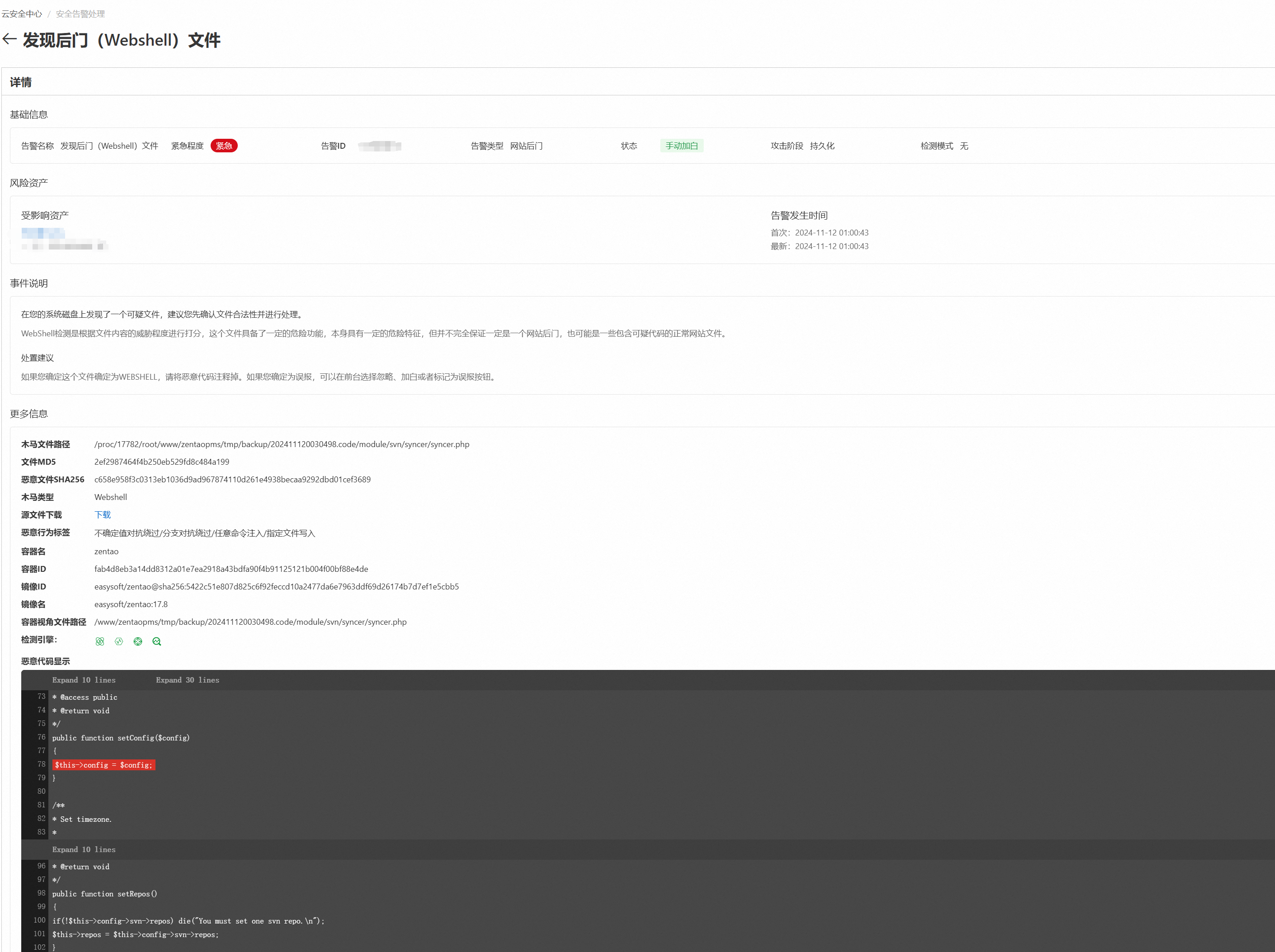Click 安全告警处理 breadcrumb item
The image size is (1275, 952).
[x=80, y=14]
